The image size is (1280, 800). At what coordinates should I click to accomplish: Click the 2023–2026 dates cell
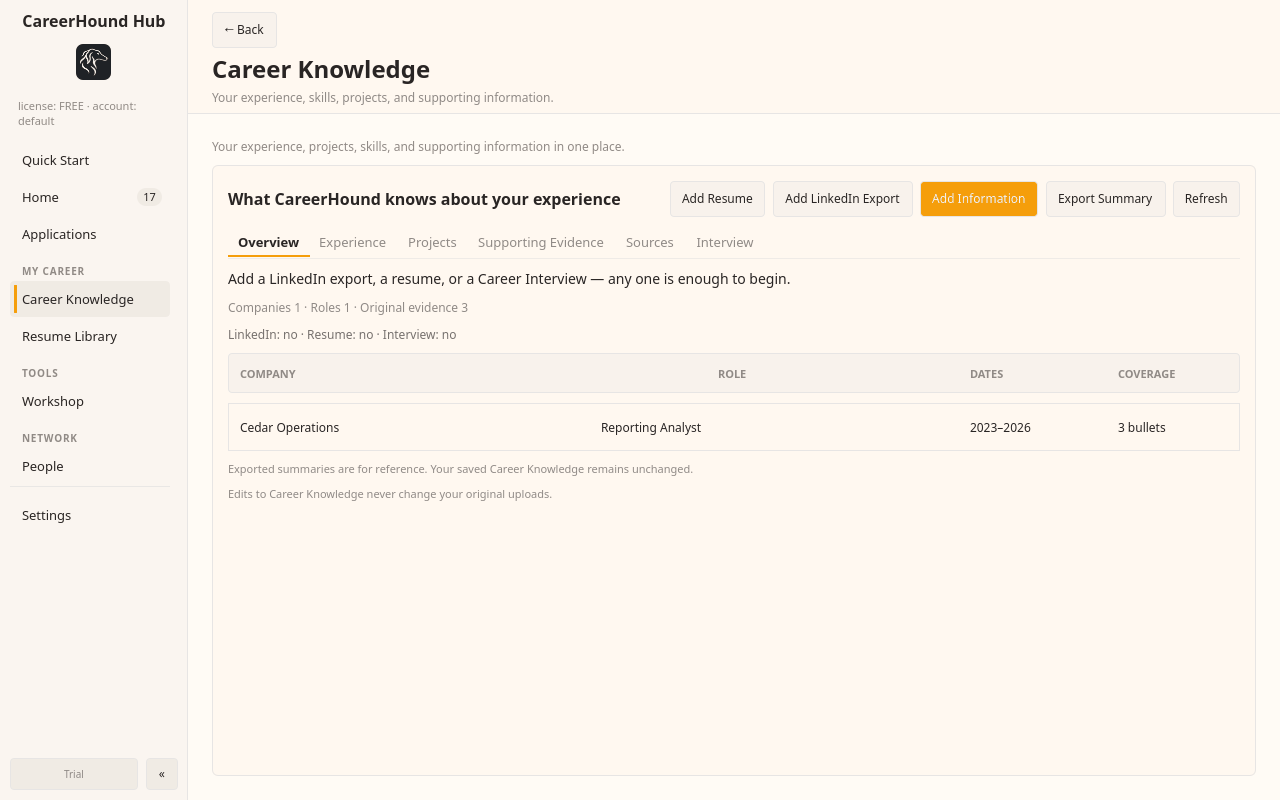[1000, 427]
